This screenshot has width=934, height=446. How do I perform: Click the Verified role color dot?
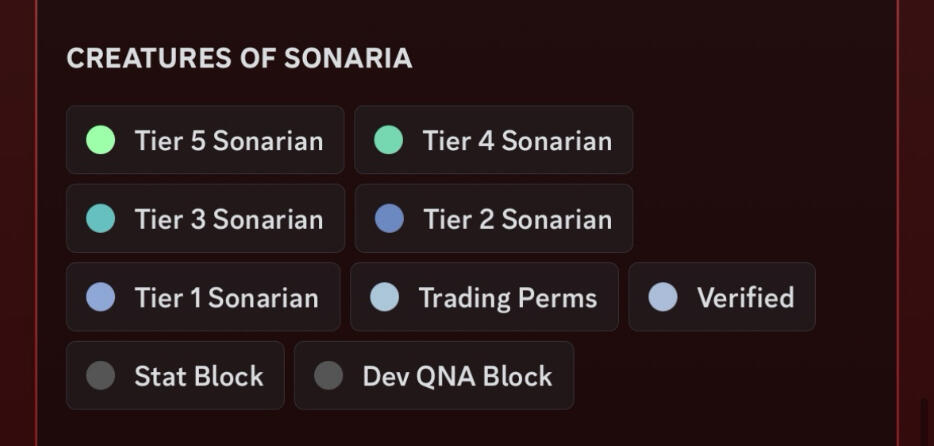662,297
